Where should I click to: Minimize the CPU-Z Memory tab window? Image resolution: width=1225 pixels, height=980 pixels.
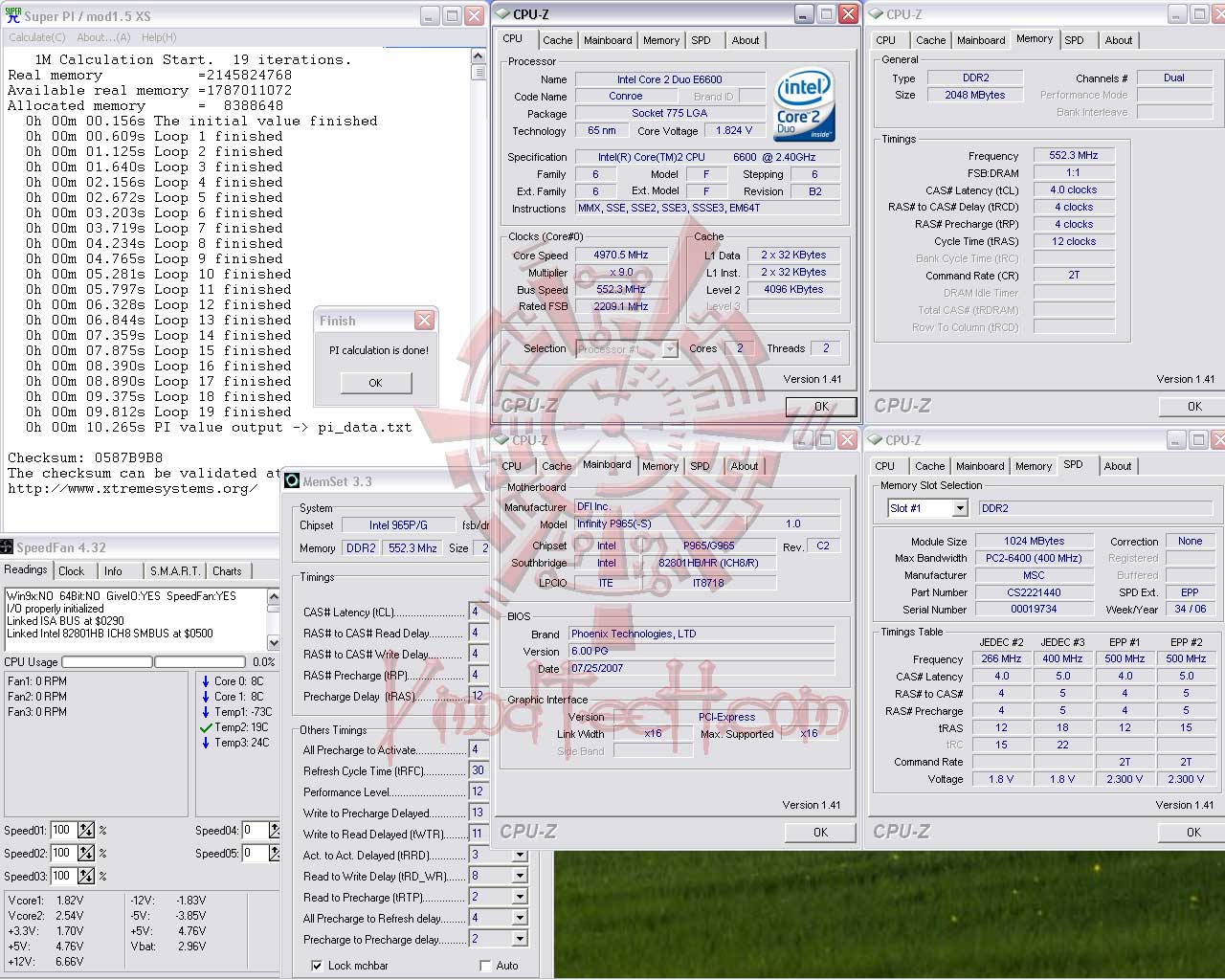pyautogui.click(x=1176, y=14)
